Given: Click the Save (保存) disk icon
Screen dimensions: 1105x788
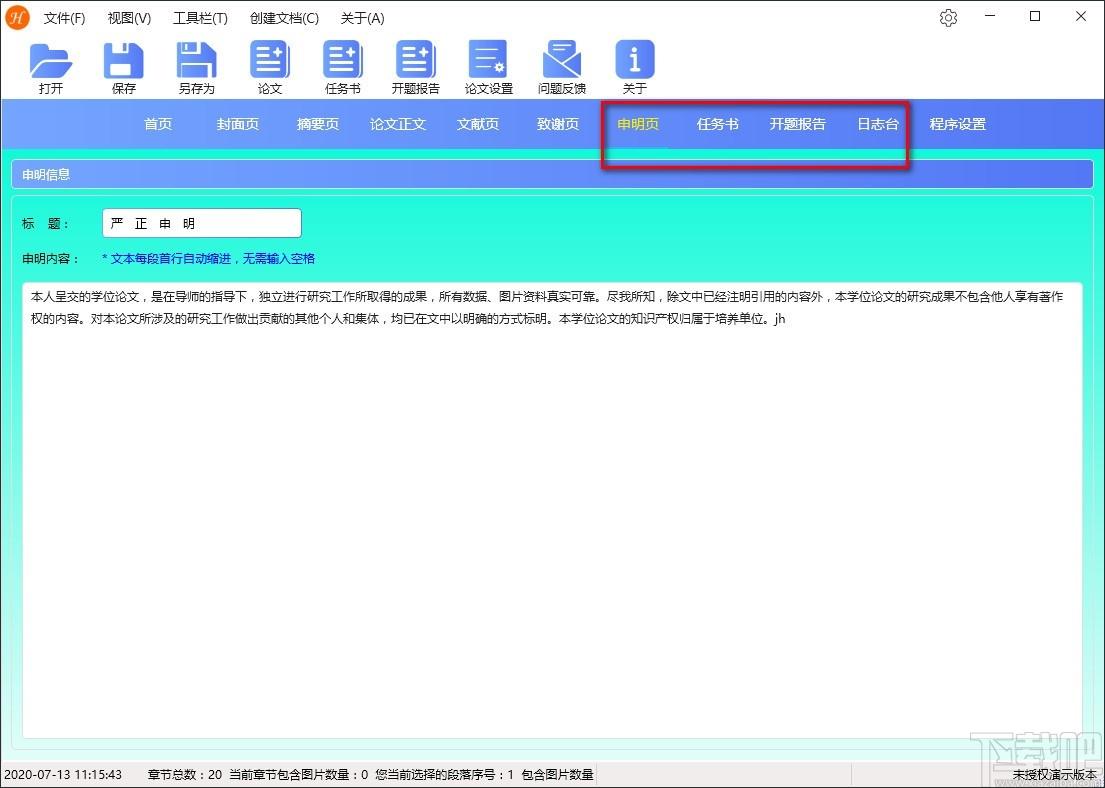Looking at the screenshot, I should click(x=123, y=61).
